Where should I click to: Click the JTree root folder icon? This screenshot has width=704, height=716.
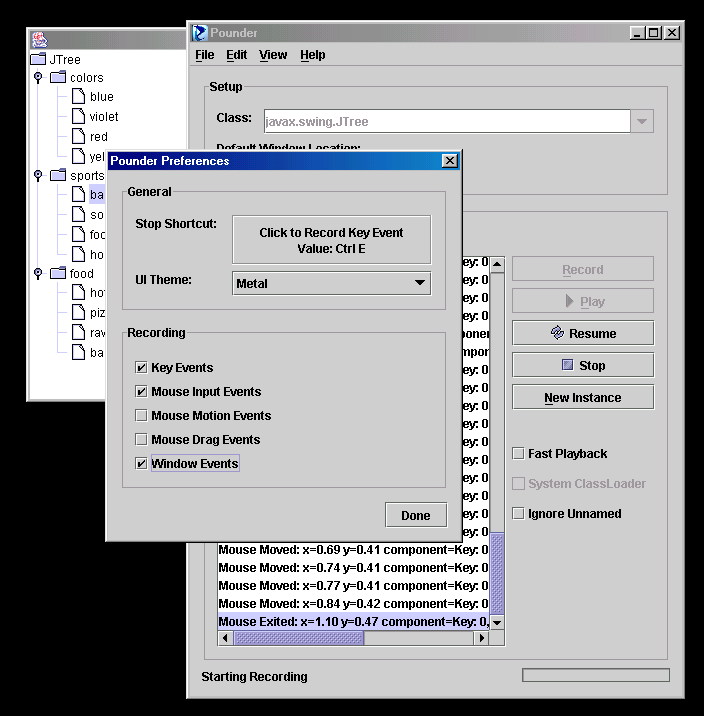click(38, 59)
